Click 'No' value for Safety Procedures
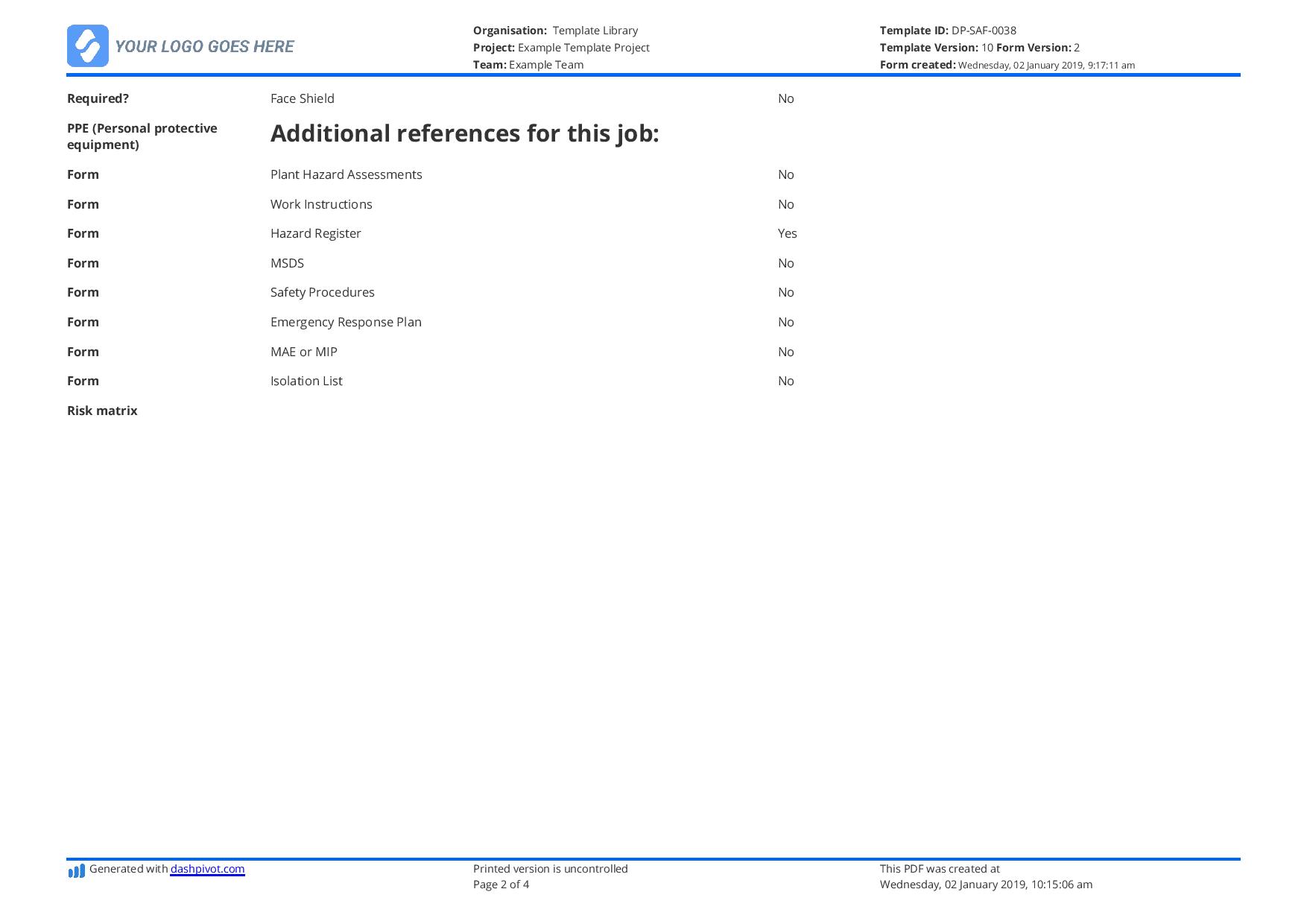Viewport: 1307px width, 924px height. tap(786, 292)
